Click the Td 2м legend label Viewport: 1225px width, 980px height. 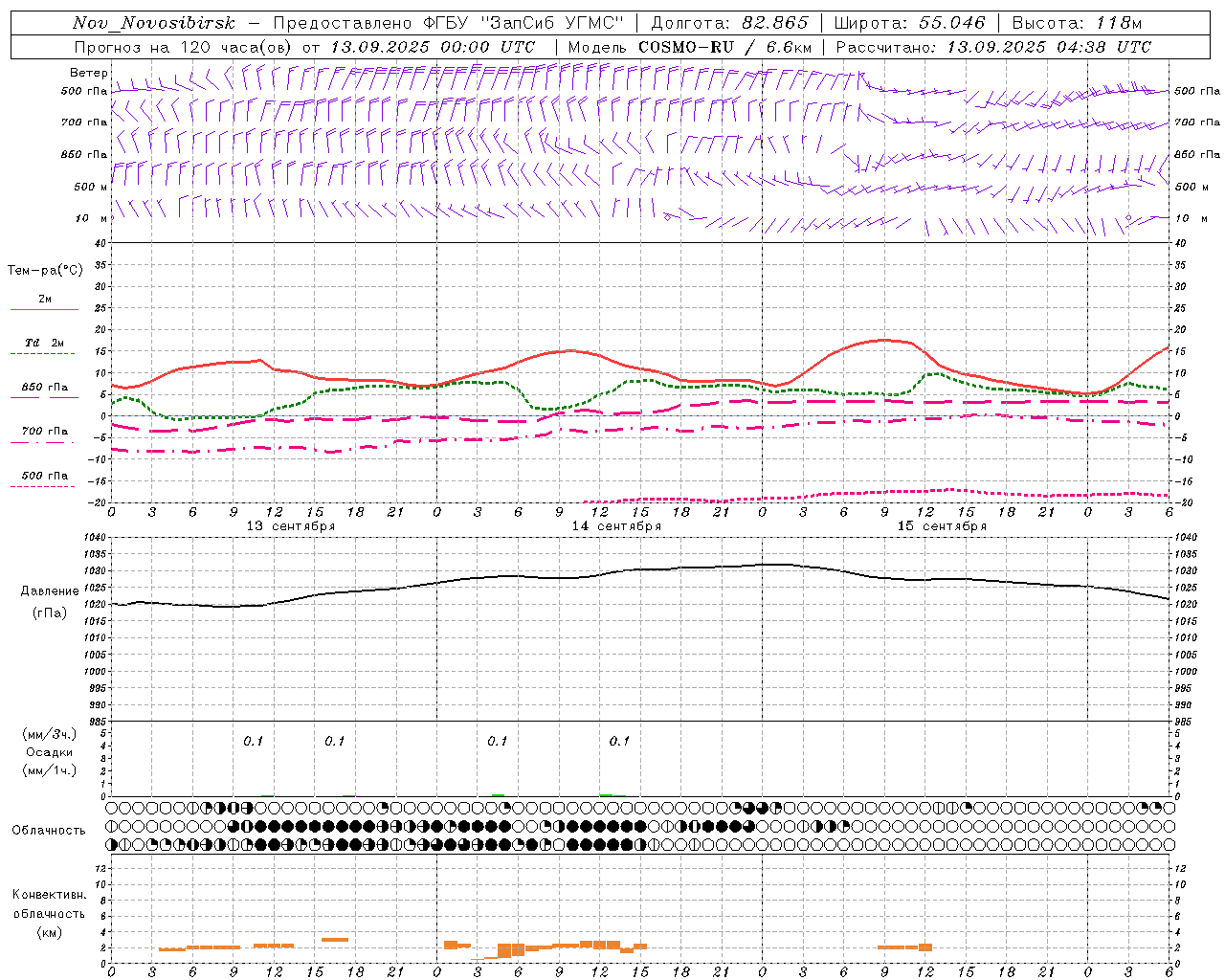(44, 343)
